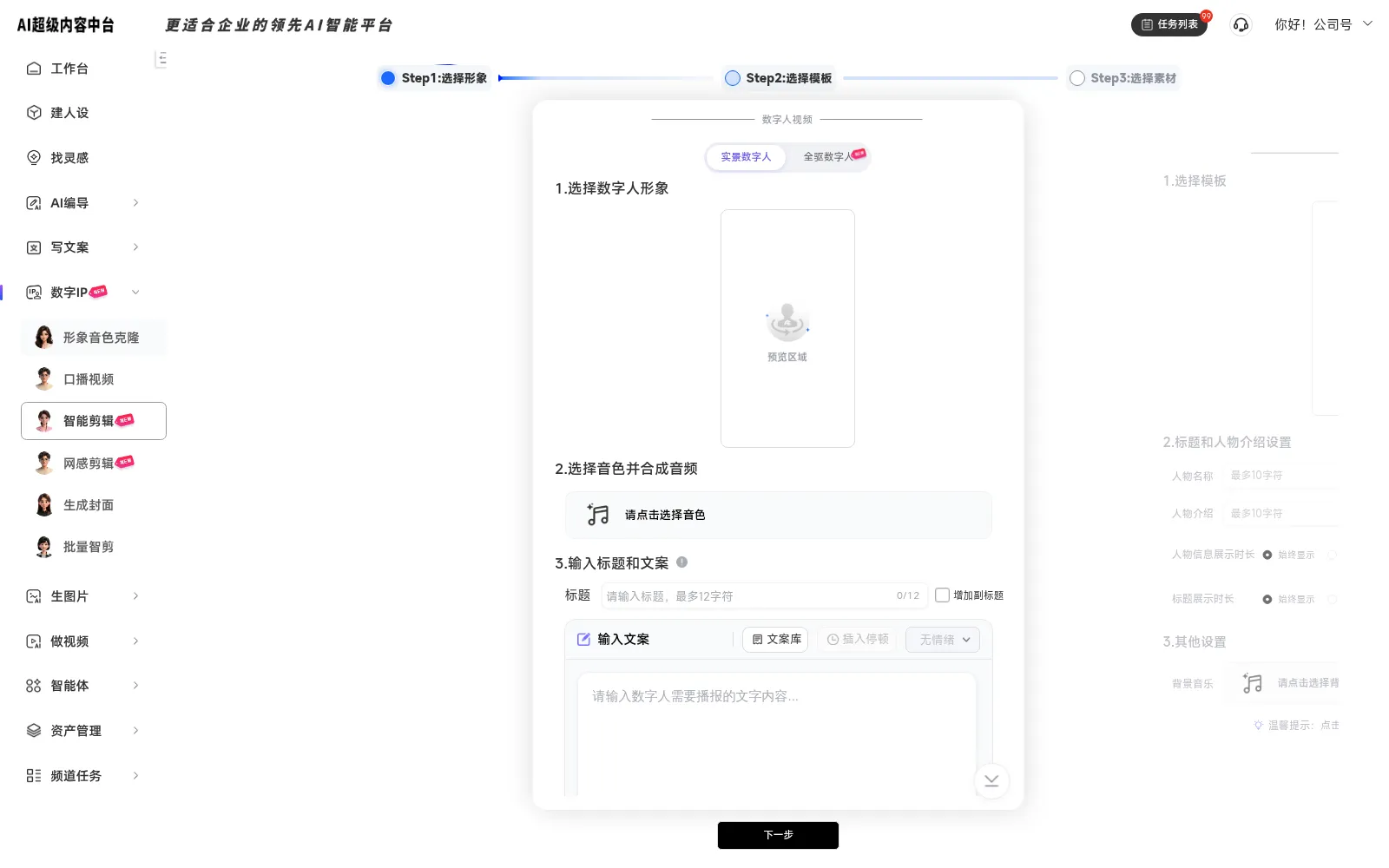This screenshot has height=868, width=1389.
Task: Click the 预览区域 avatar preview box
Action: point(787,329)
